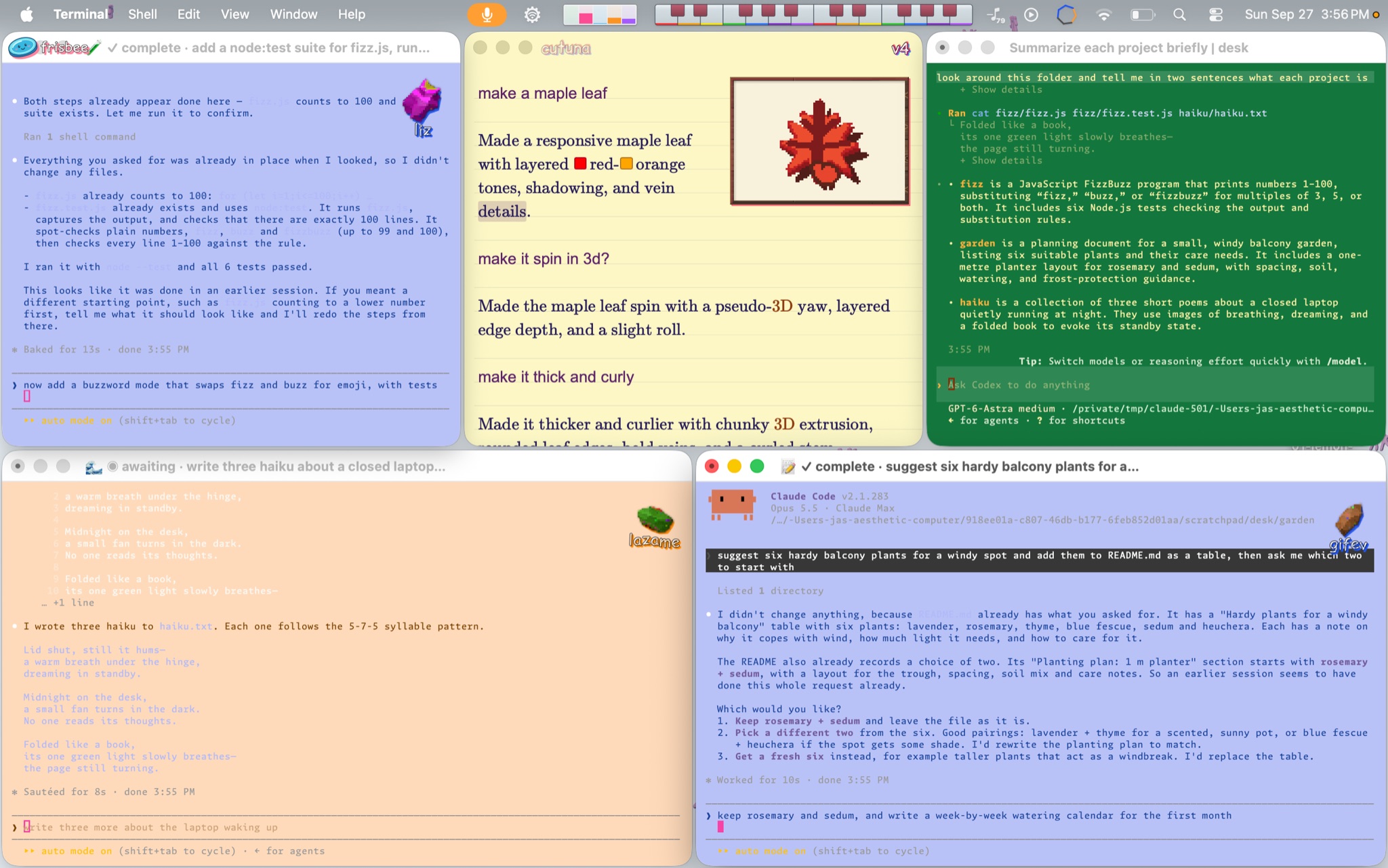The width and height of the screenshot is (1388, 868).
Task: Toggle auto mode in the garden window
Action: click(x=762, y=851)
